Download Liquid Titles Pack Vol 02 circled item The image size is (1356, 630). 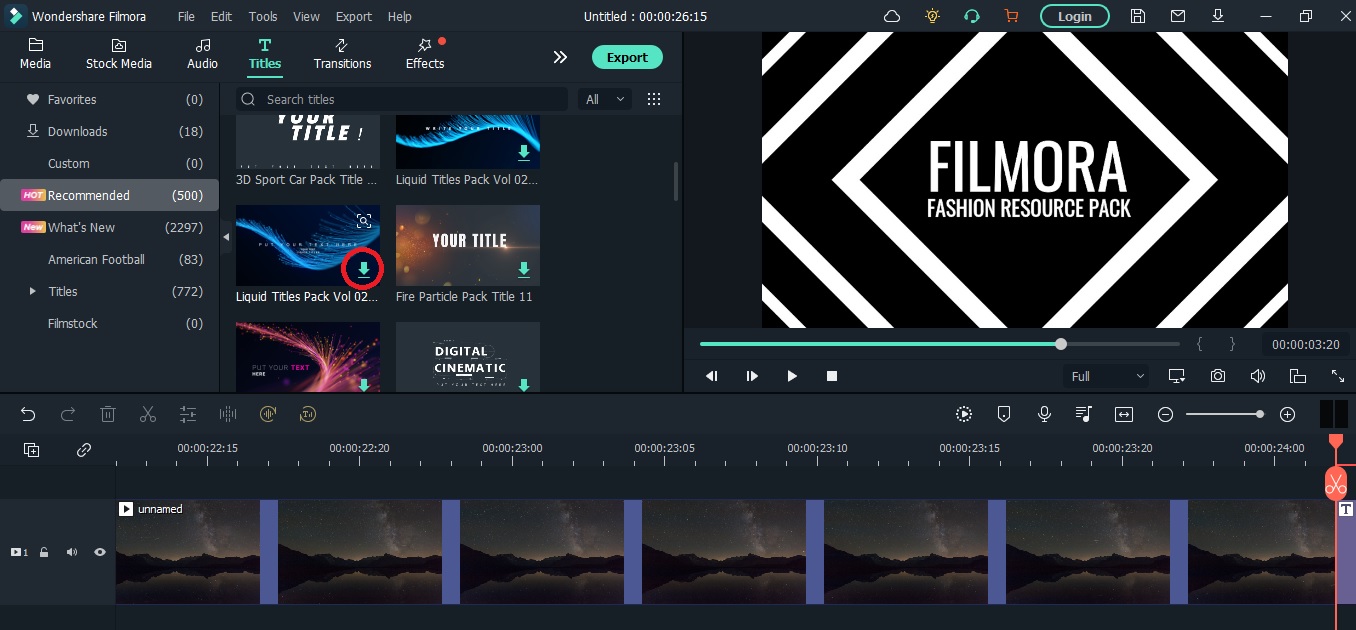pyautogui.click(x=364, y=269)
